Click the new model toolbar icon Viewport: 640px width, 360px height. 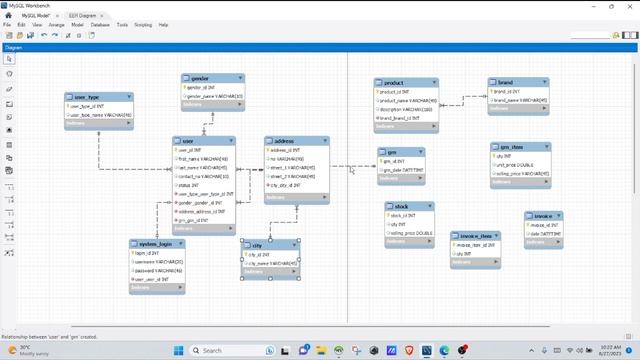[9, 36]
